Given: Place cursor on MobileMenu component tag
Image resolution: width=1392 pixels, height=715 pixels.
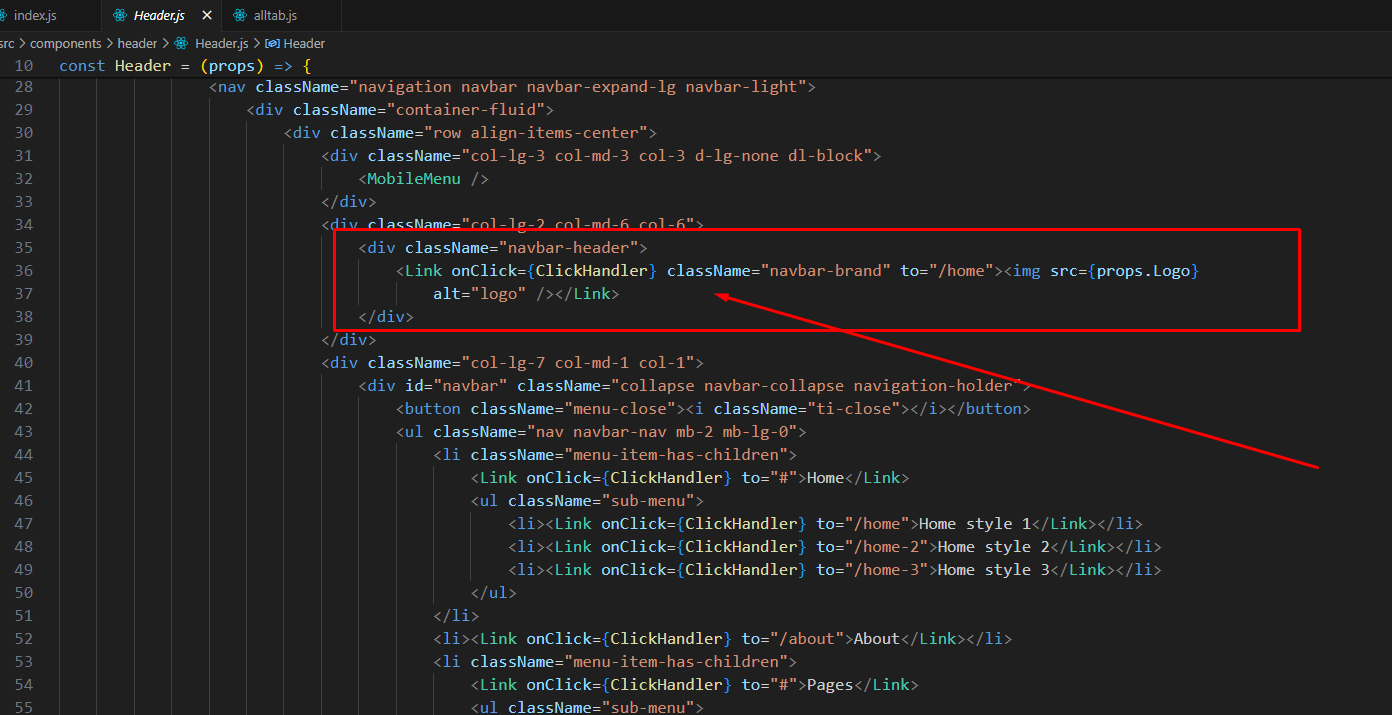Looking at the screenshot, I should tap(414, 179).
